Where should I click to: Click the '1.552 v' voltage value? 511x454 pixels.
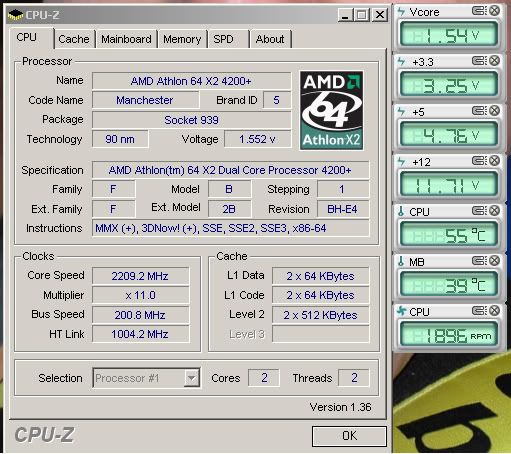(x=257, y=139)
